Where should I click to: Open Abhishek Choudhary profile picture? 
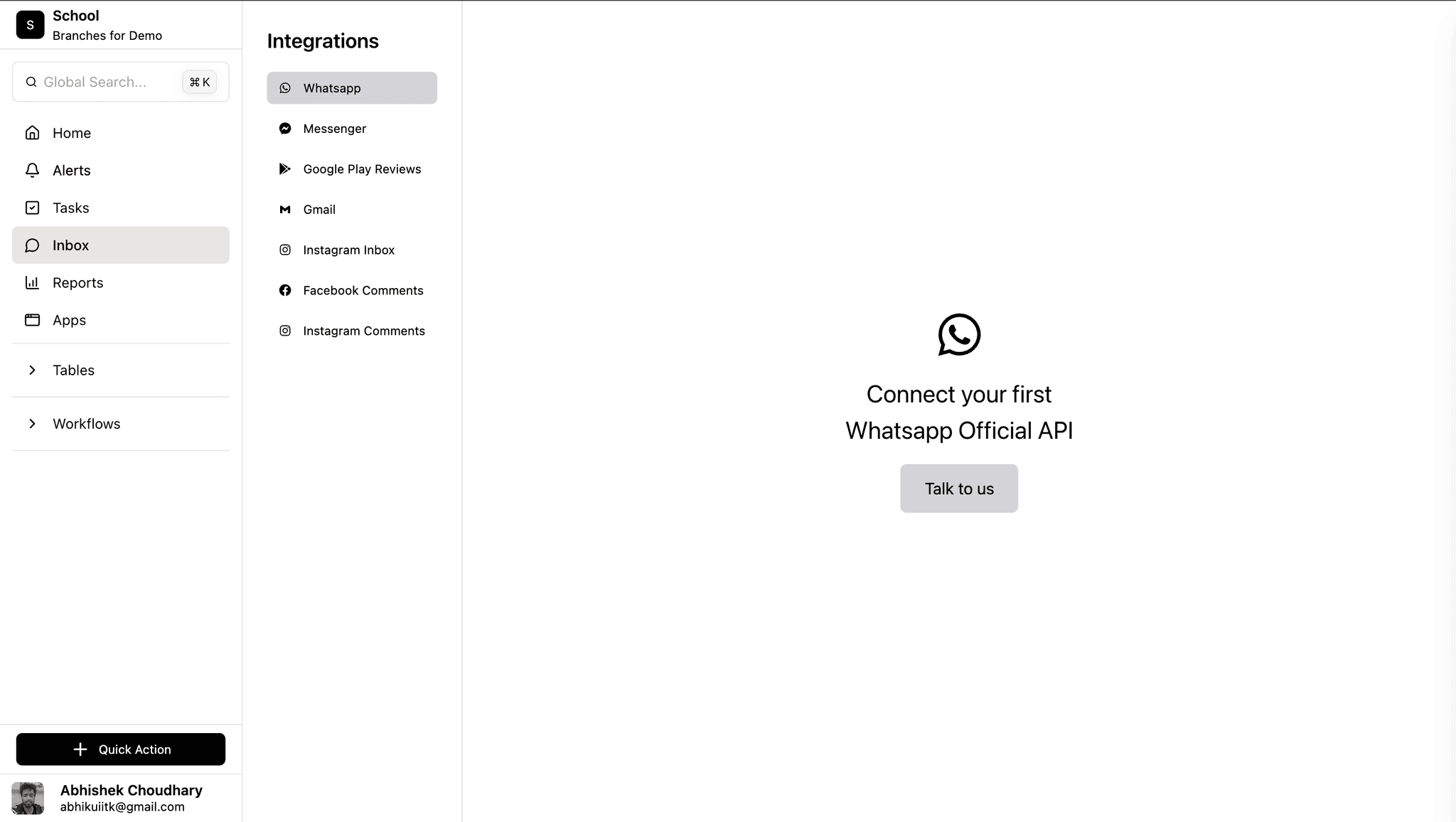(27, 798)
